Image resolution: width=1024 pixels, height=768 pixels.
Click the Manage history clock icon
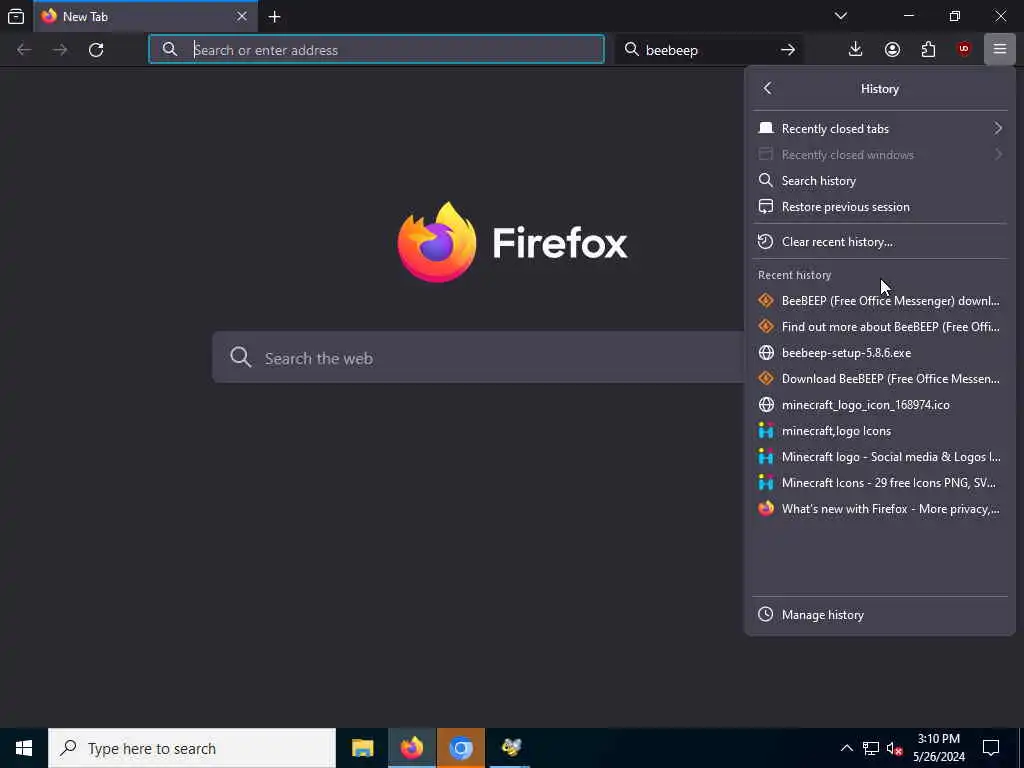point(765,615)
